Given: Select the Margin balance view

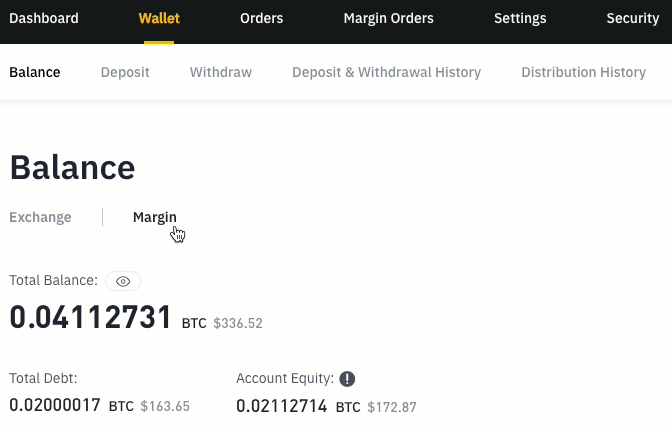Looking at the screenshot, I should coord(155,217).
